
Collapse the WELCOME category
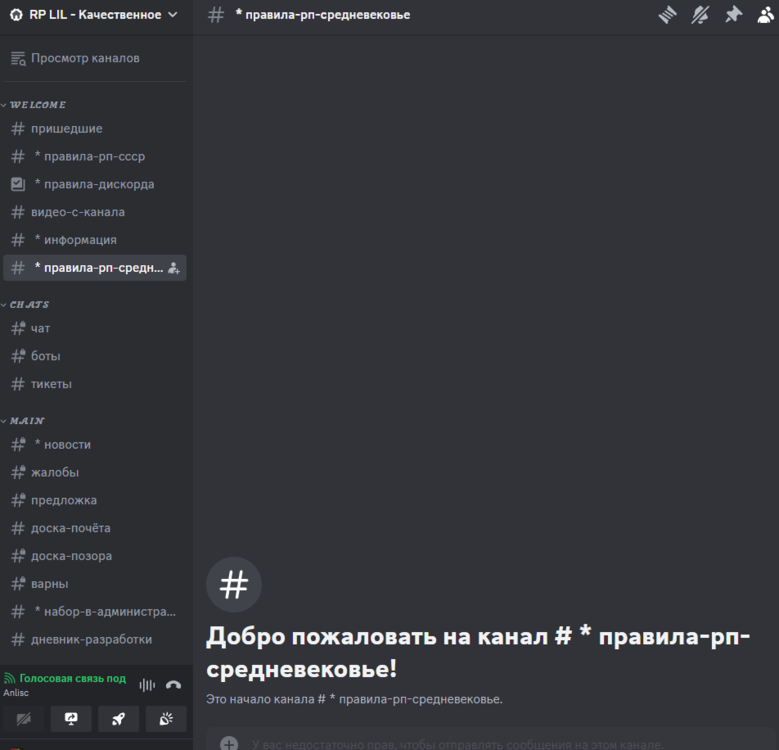coord(34,105)
